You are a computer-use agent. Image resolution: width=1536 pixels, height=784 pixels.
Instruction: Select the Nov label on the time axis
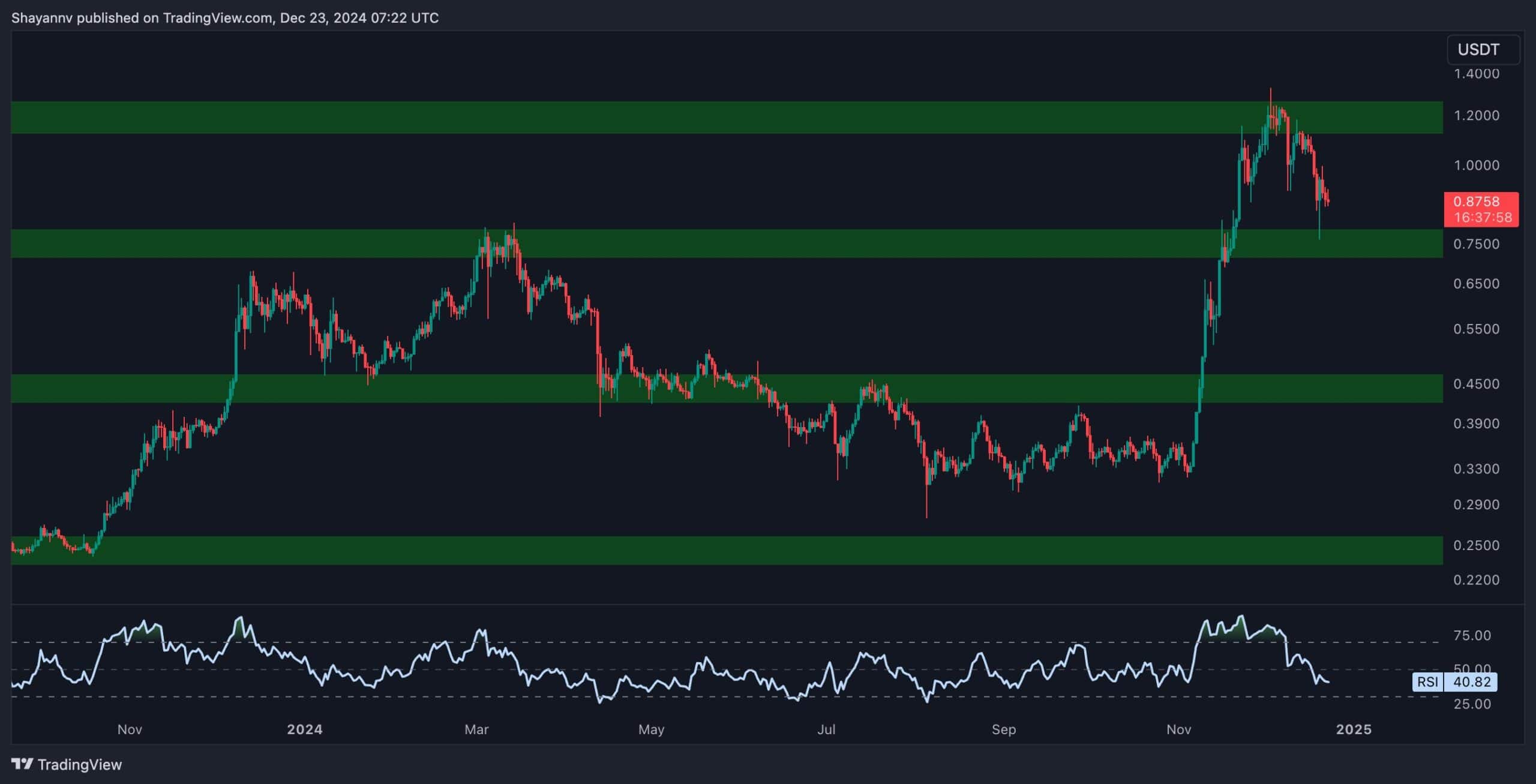tap(130, 730)
